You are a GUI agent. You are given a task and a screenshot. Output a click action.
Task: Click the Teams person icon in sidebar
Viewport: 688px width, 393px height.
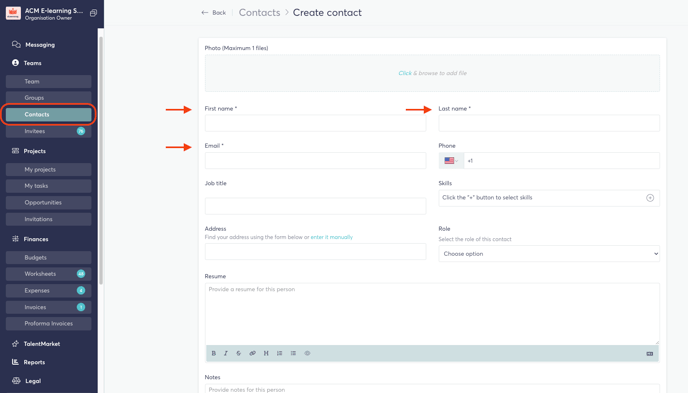click(x=15, y=63)
